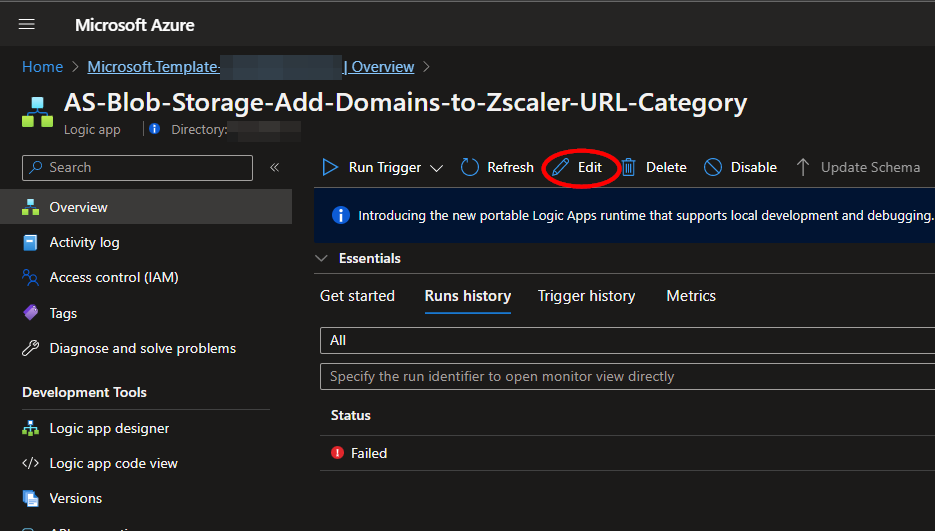Click the Delete trash can button
Image resolution: width=935 pixels, height=531 pixels.
(x=654, y=167)
